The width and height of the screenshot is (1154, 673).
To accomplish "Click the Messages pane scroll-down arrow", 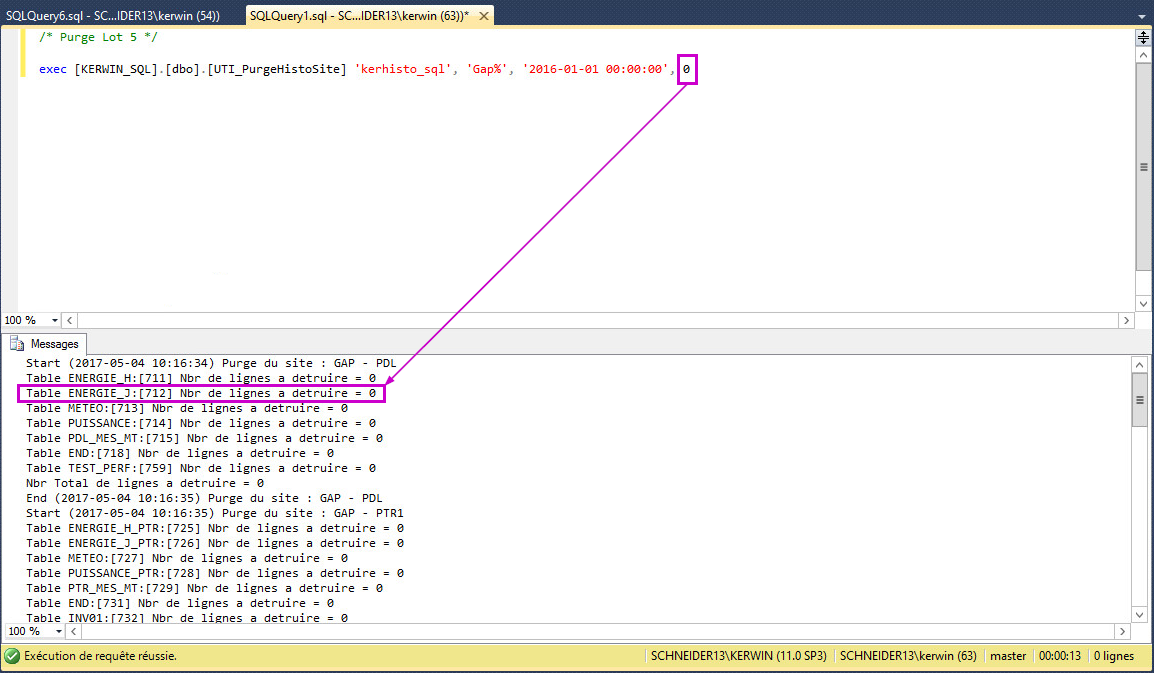I will click(1141, 613).
